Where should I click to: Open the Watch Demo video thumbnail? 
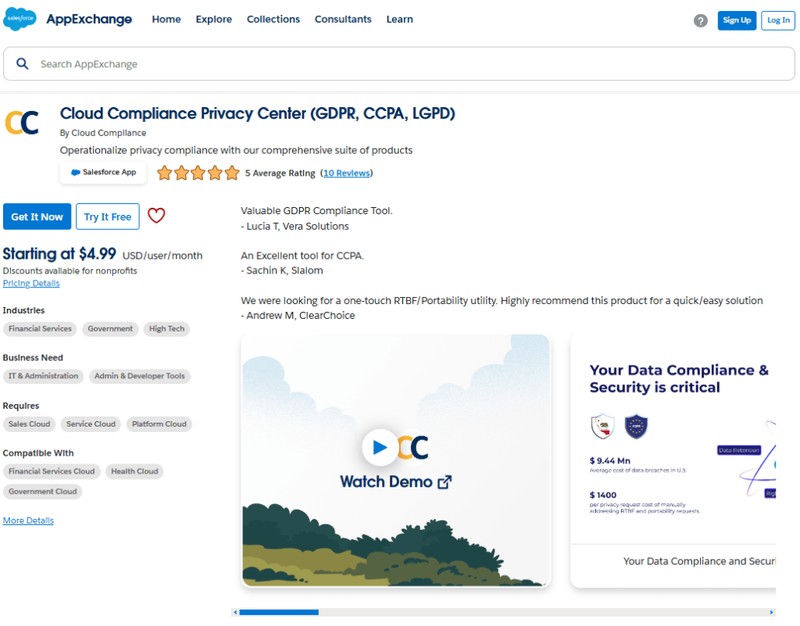coord(396,460)
